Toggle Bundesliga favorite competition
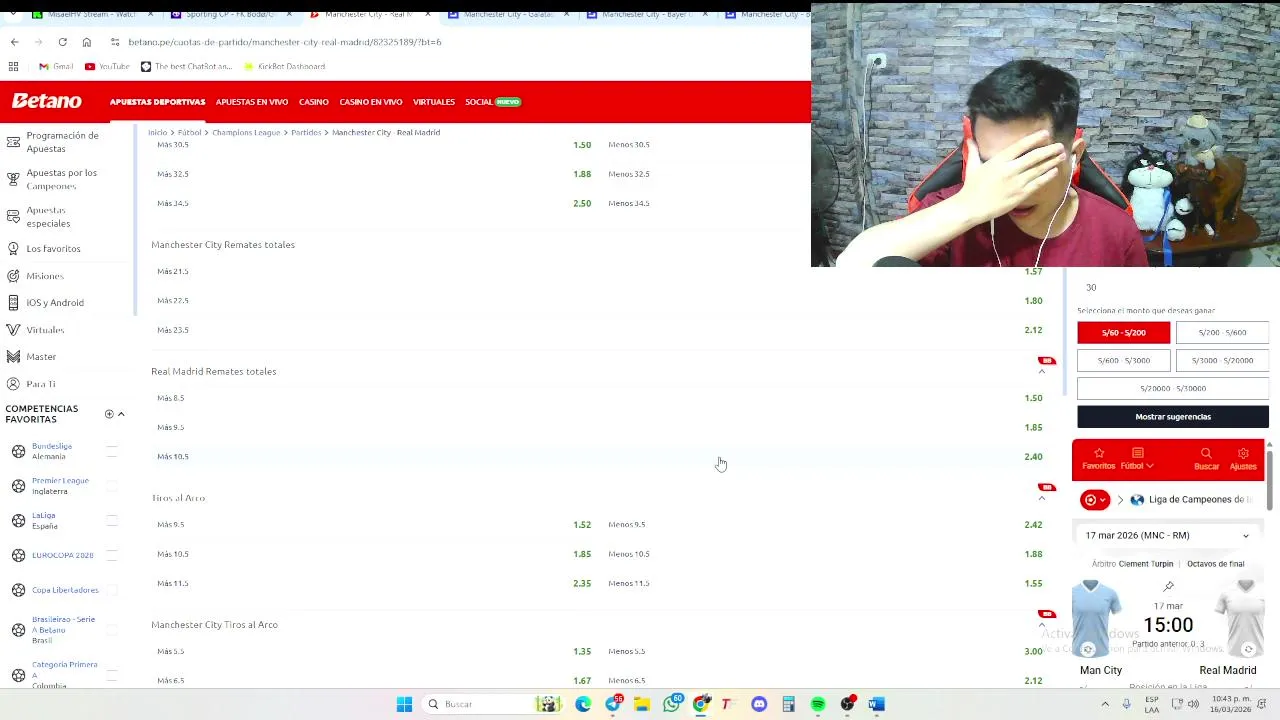Viewport: 1280px width, 720px height. pos(112,451)
